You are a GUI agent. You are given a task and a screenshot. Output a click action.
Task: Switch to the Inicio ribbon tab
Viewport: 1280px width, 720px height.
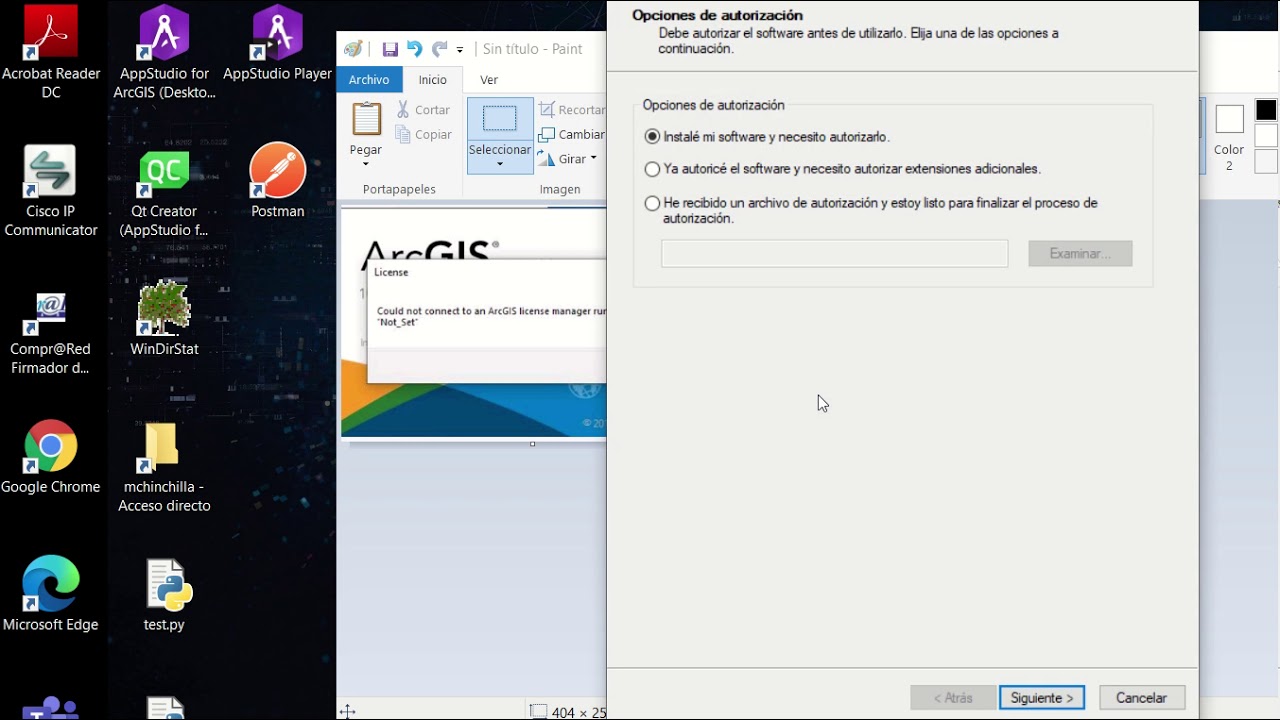coord(433,80)
